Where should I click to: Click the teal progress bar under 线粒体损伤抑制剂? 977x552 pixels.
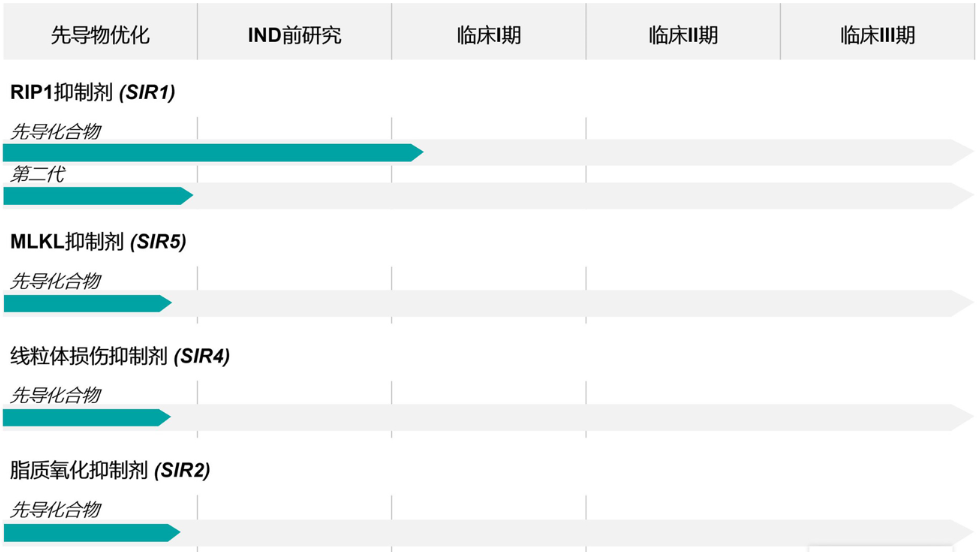87,417
